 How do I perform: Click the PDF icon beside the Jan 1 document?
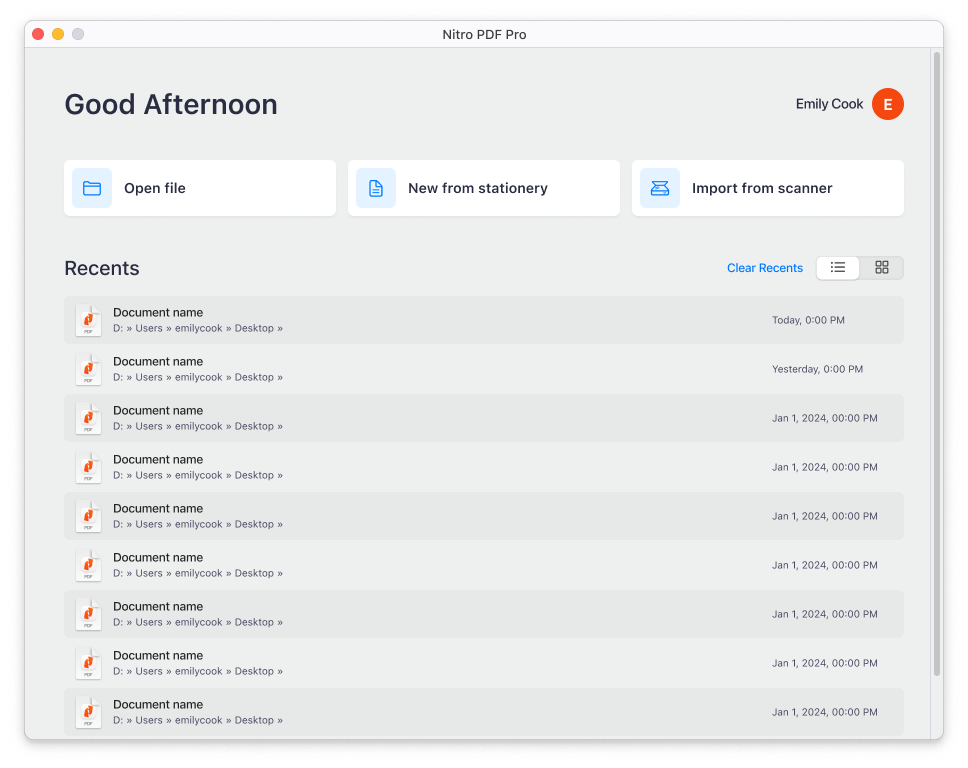pyautogui.click(x=88, y=418)
